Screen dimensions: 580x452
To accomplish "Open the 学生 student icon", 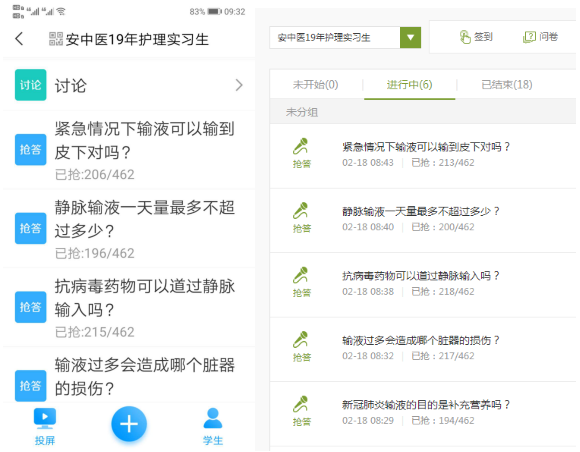I will coord(213,418).
